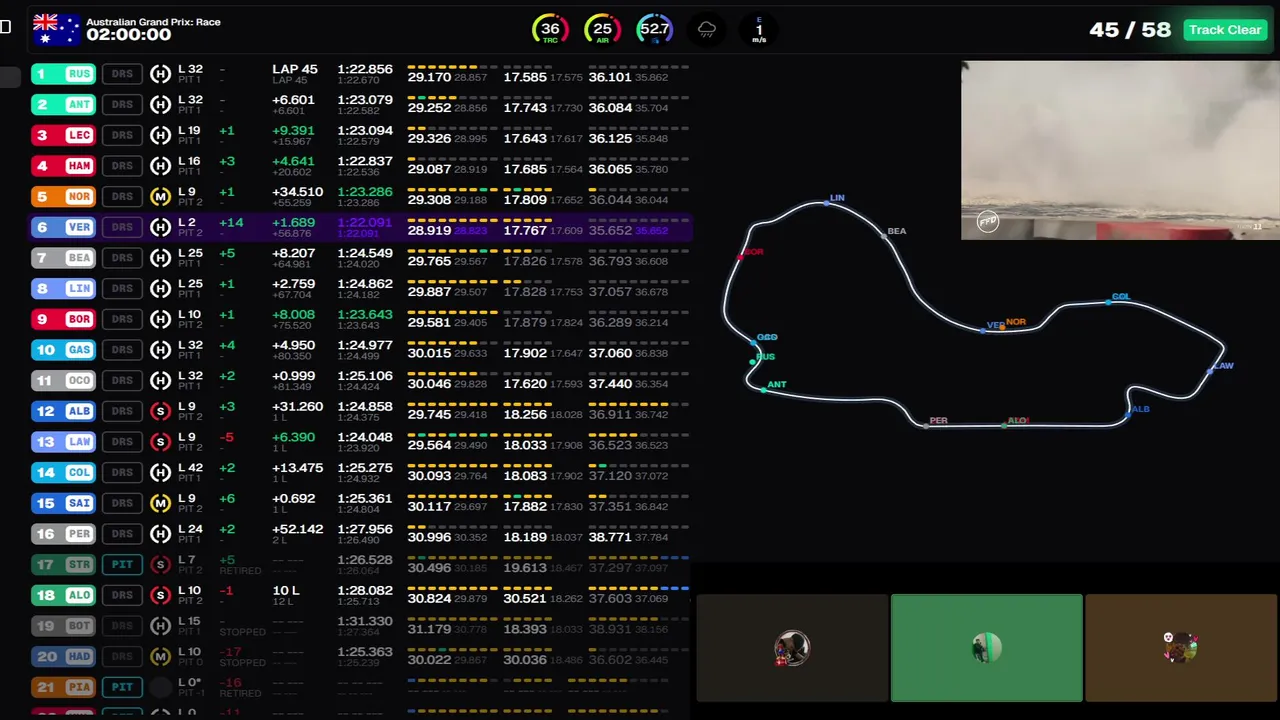Screen dimensions: 1280x720
Task: Select the RUS driver tag in position 1
Action: click(x=63, y=74)
